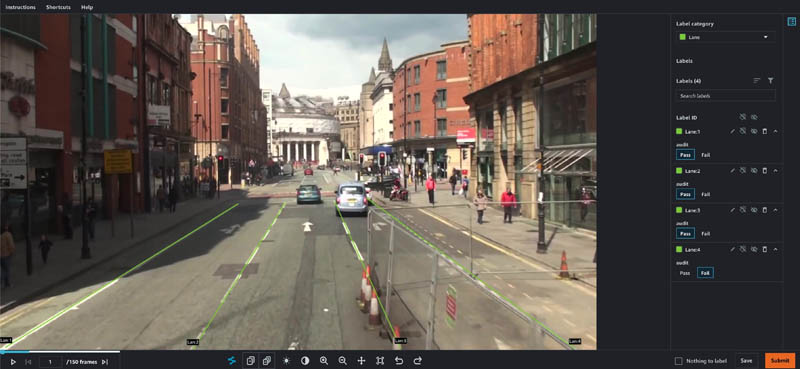The width and height of the screenshot is (800, 369).
Task: Open the brightness adjustment control
Action: 286,361
